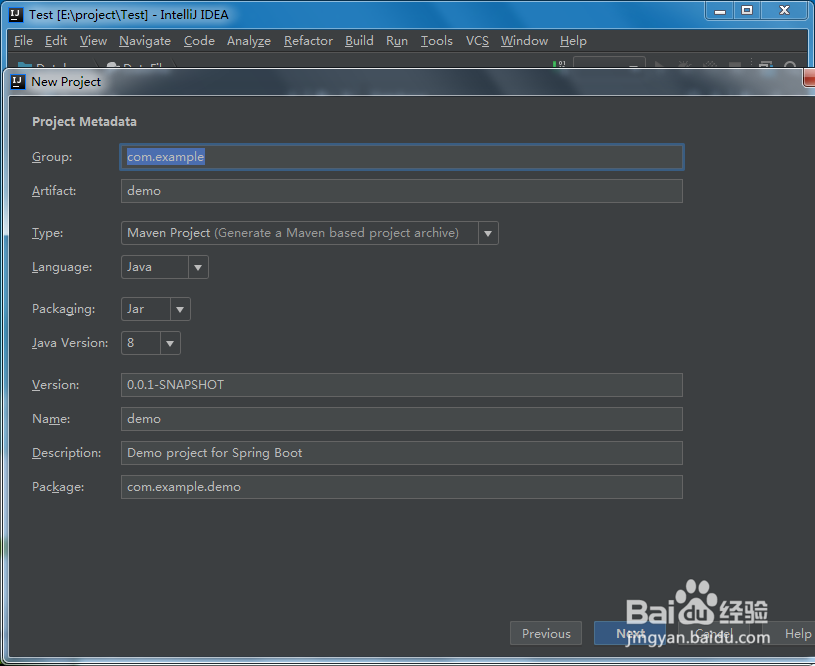Click the Description input field
Screen dimensions: 815x666
tap(402, 453)
